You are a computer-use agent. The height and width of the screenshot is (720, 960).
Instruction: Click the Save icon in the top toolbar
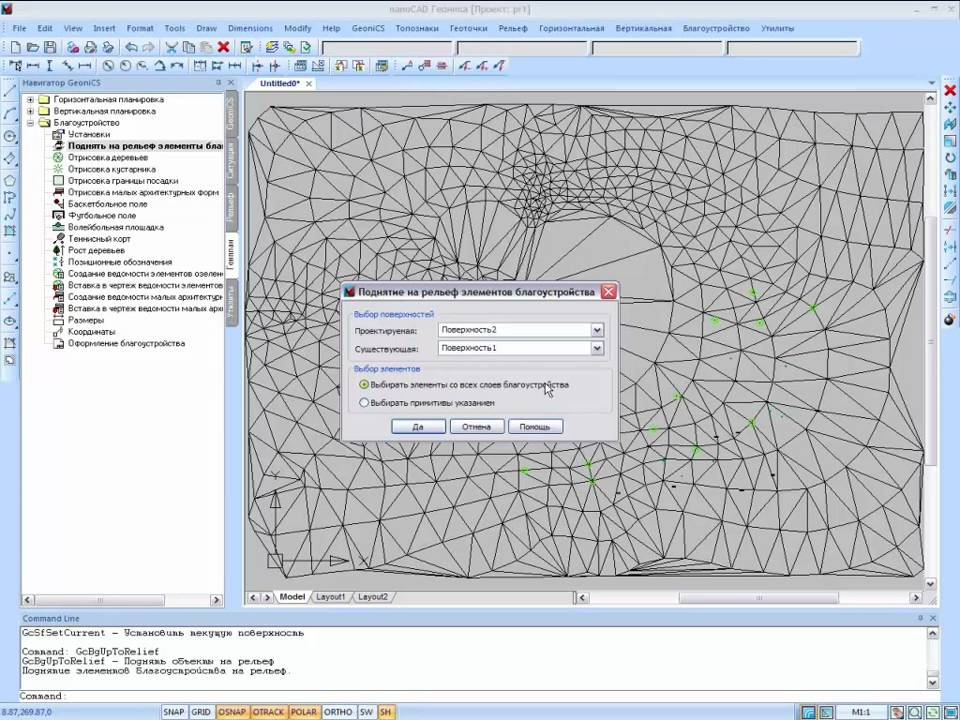pyautogui.click(x=49, y=47)
